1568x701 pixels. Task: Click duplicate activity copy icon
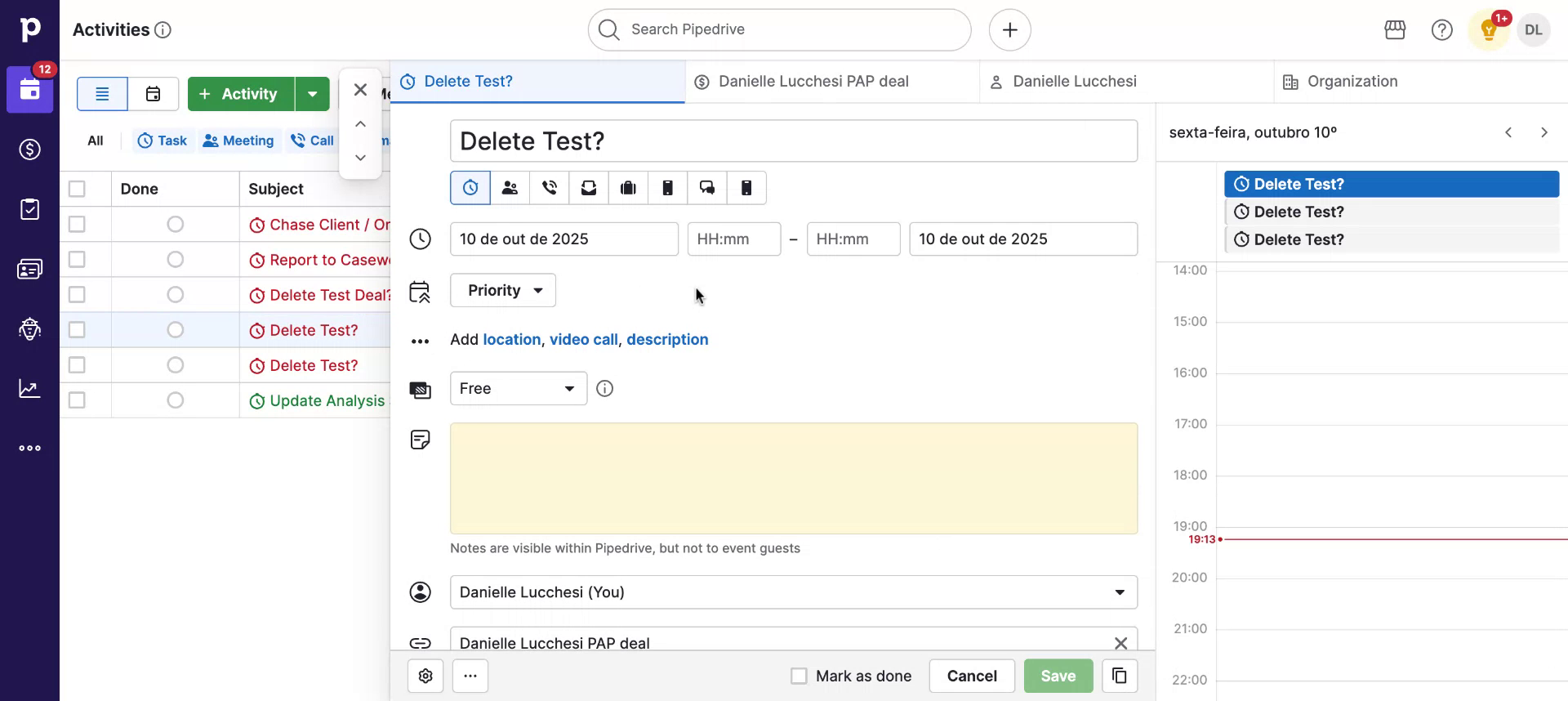[1120, 676]
